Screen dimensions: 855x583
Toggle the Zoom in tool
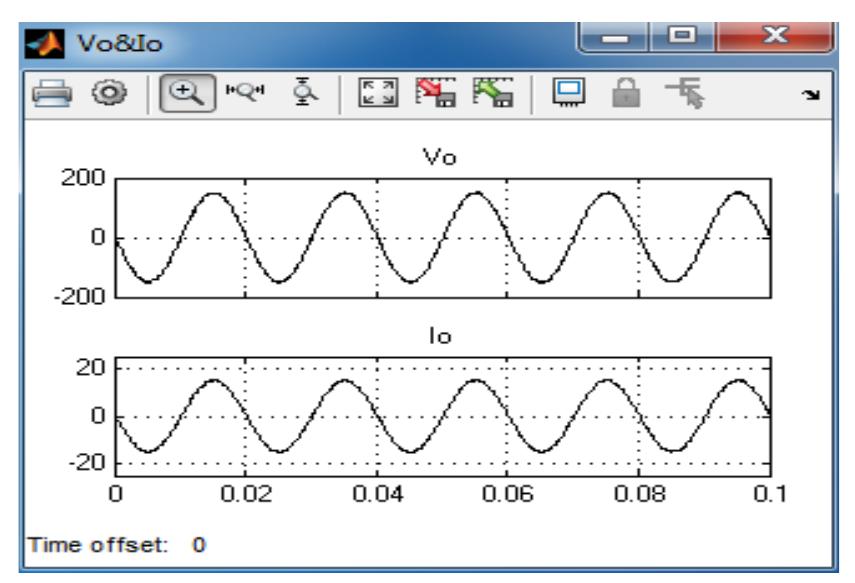tap(187, 93)
